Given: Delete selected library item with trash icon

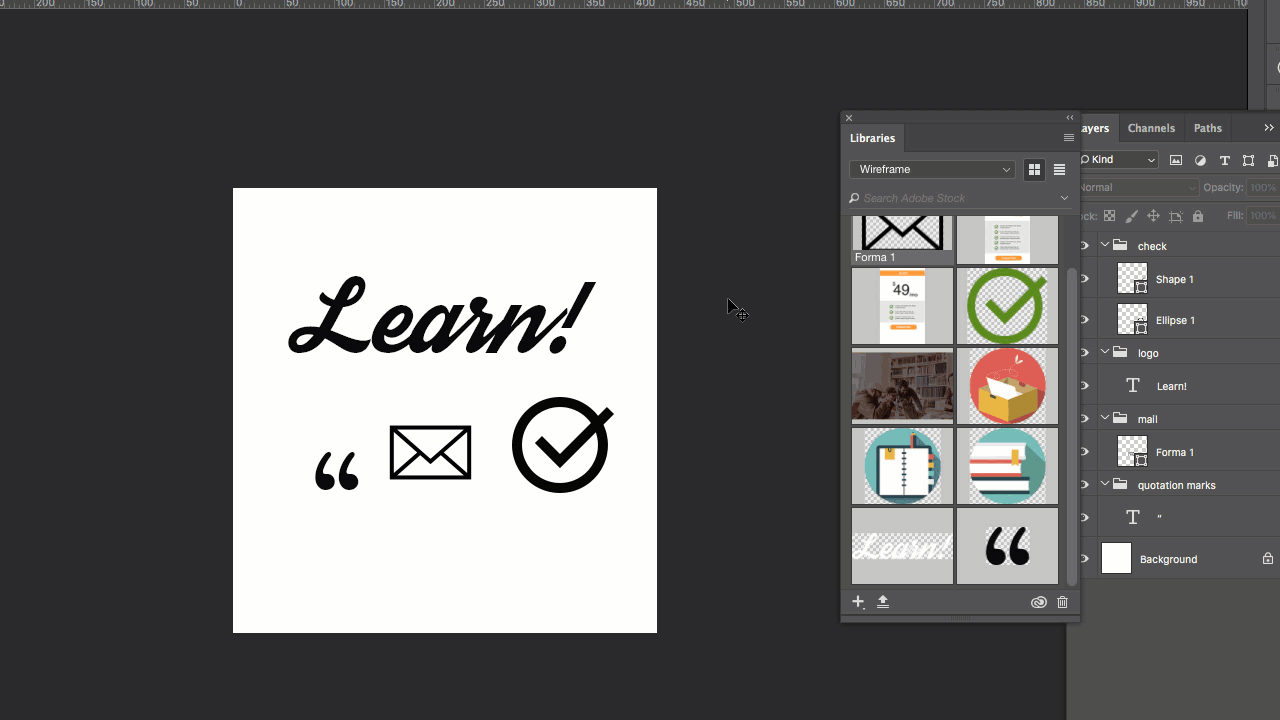Looking at the screenshot, I should [1062, 602].
